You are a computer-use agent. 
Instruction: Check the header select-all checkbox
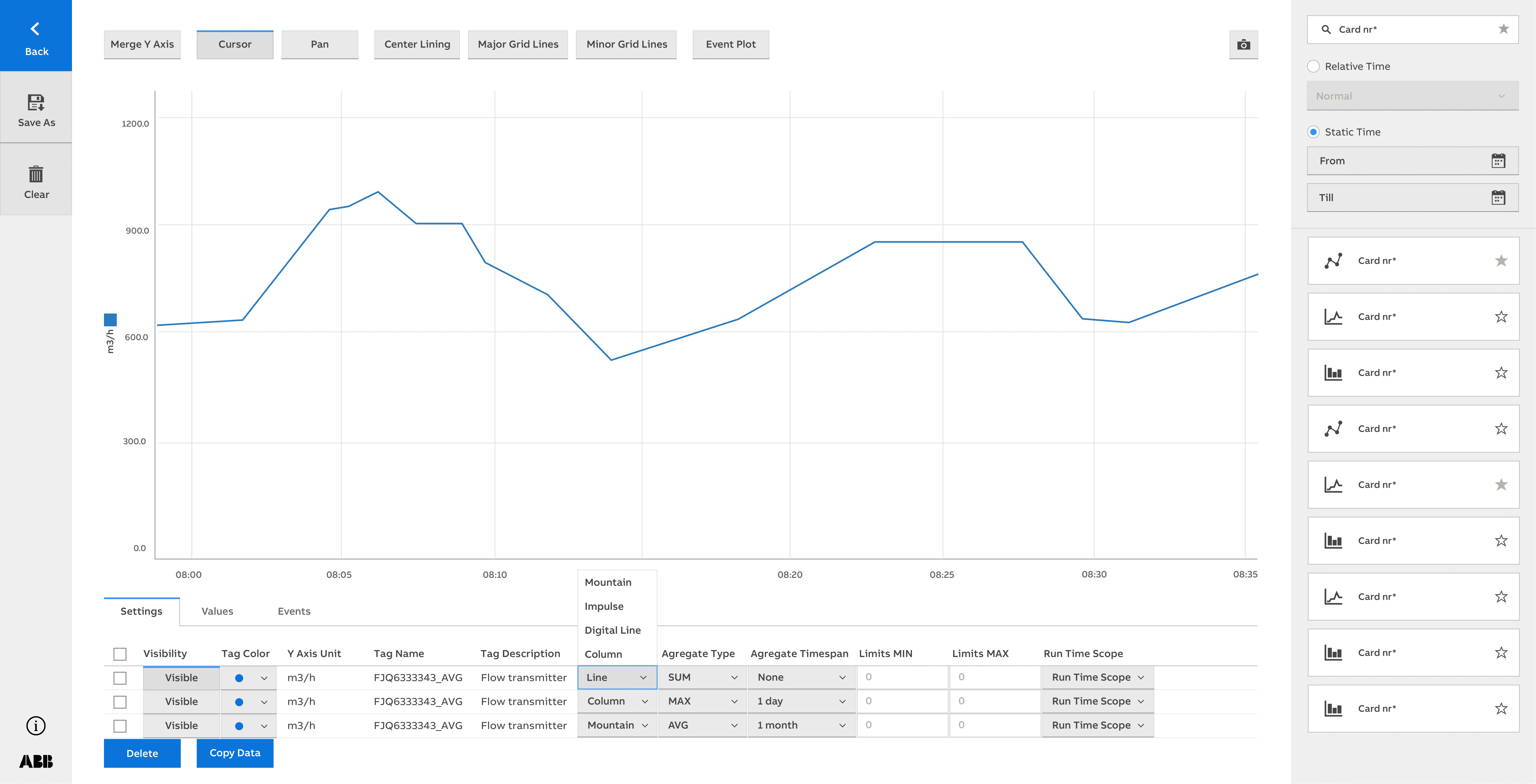point(120,654)
